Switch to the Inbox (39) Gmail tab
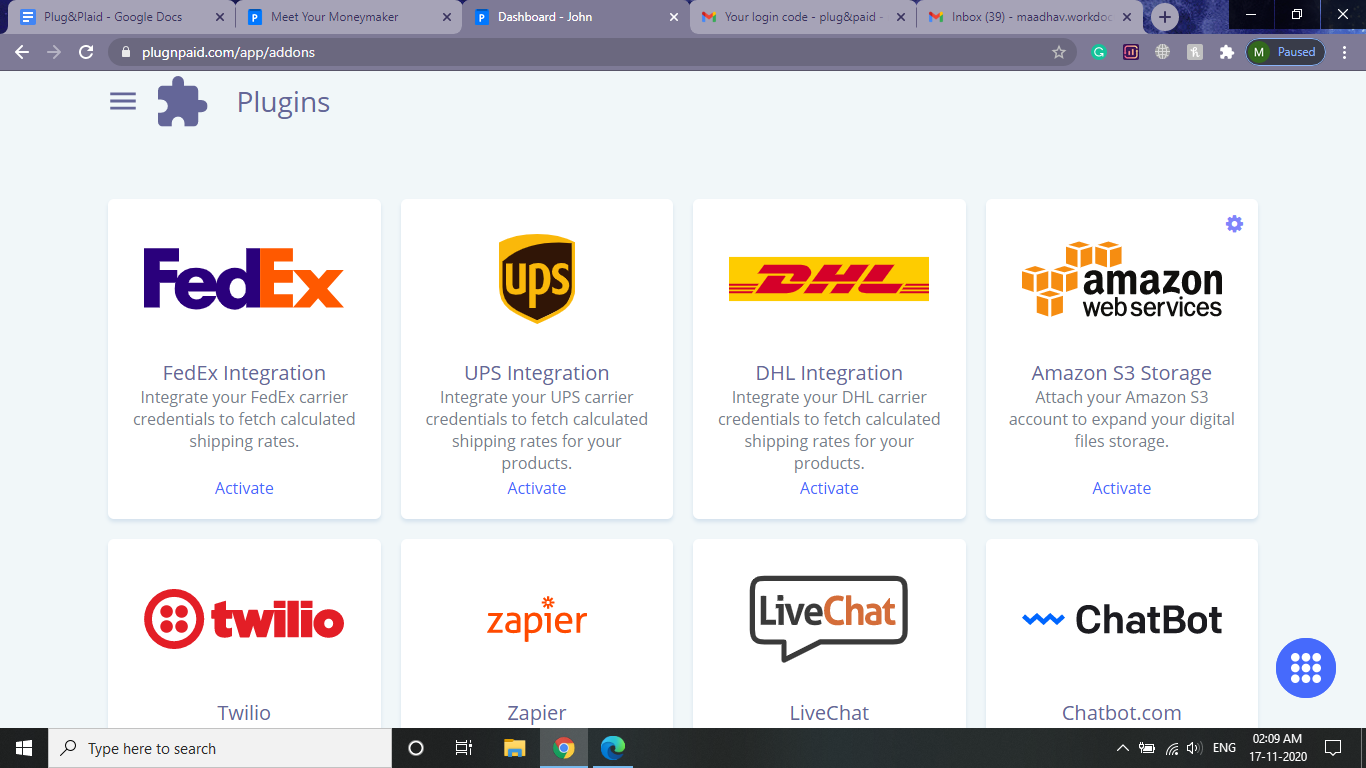This screenshot has width=1366, height=768. (1030, 17)
